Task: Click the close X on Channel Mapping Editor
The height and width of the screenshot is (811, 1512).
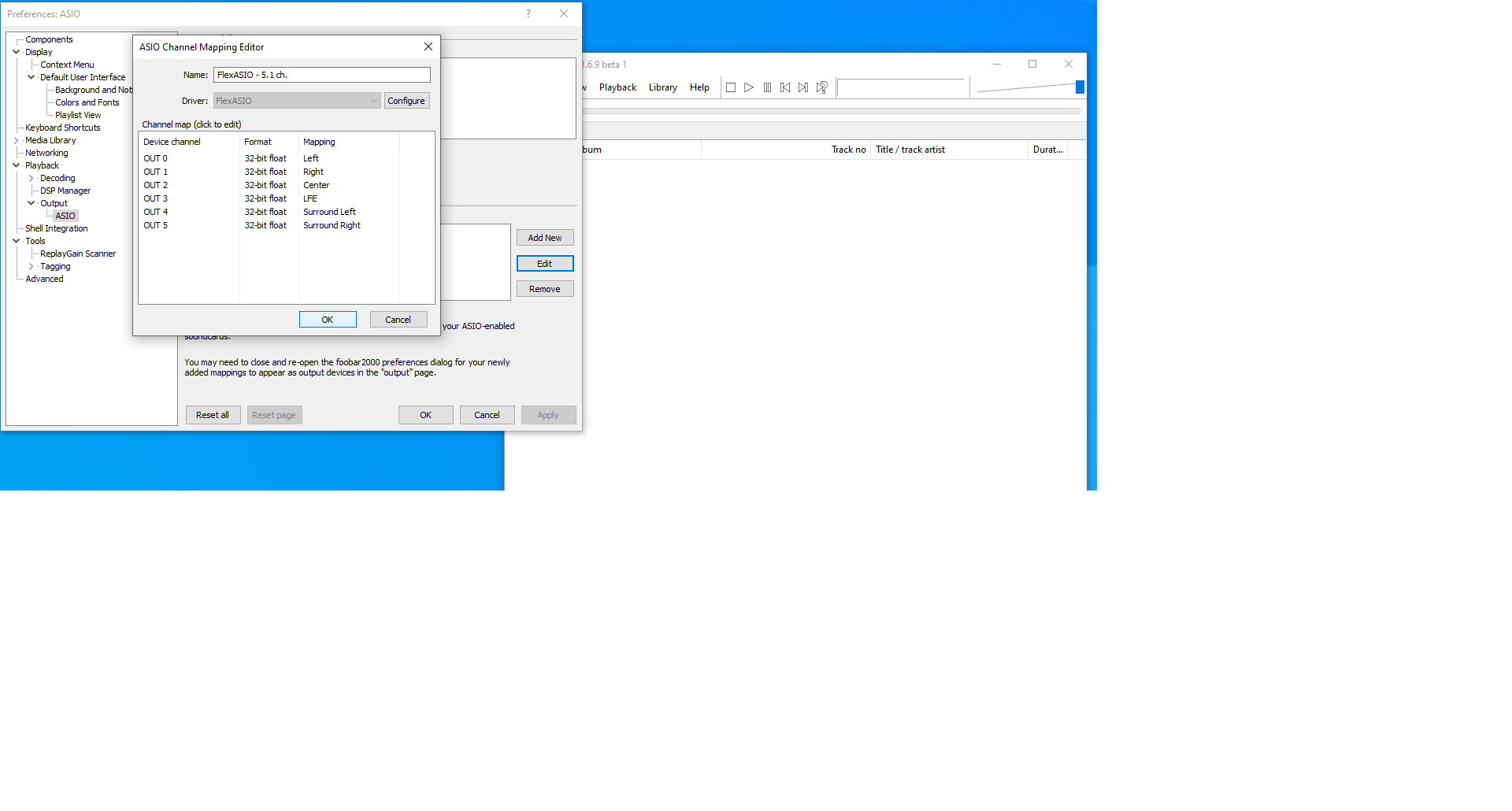Action: coord(428,46)
